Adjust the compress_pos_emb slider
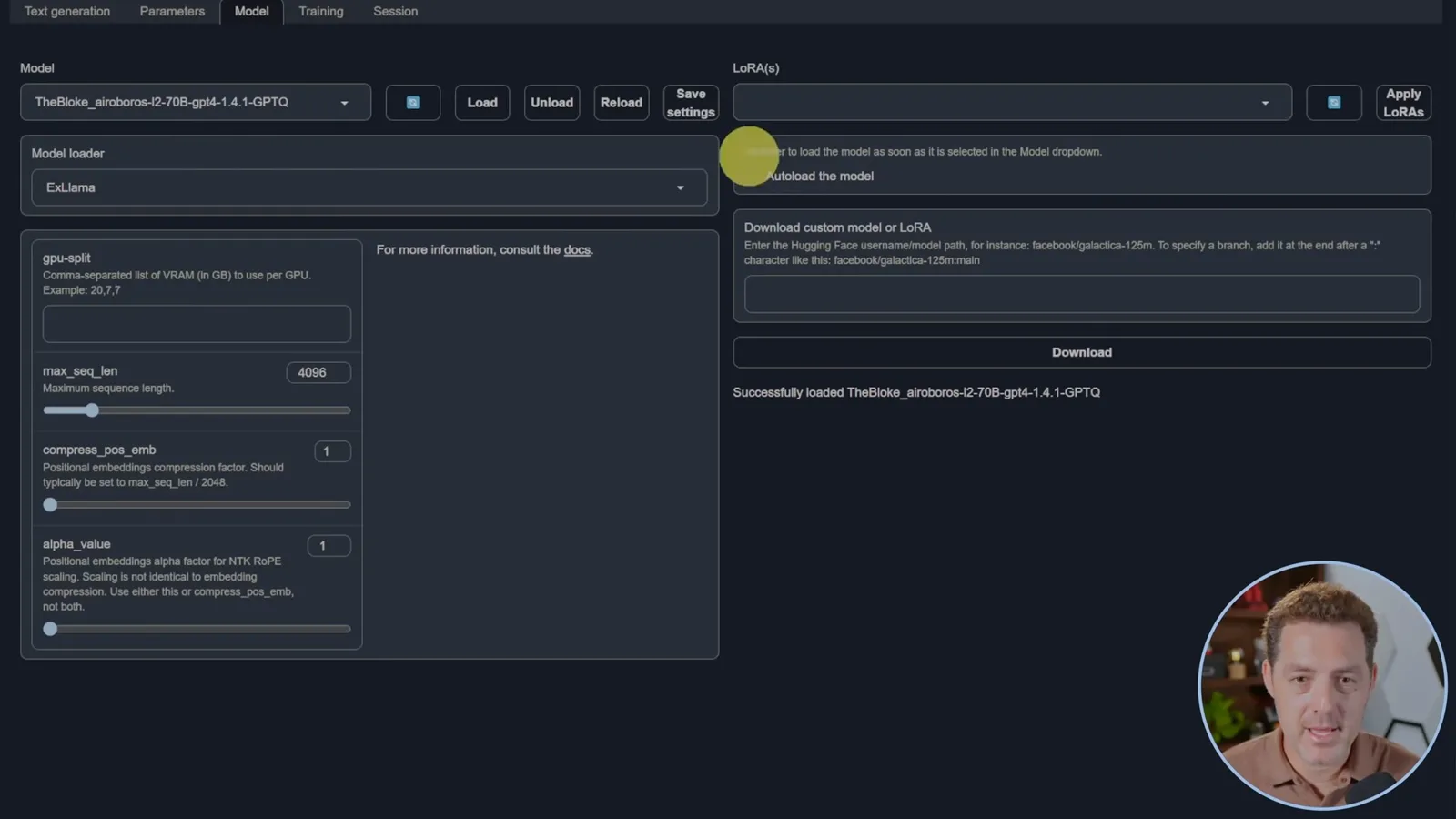The image size is (1456, 819). point(197,504)
